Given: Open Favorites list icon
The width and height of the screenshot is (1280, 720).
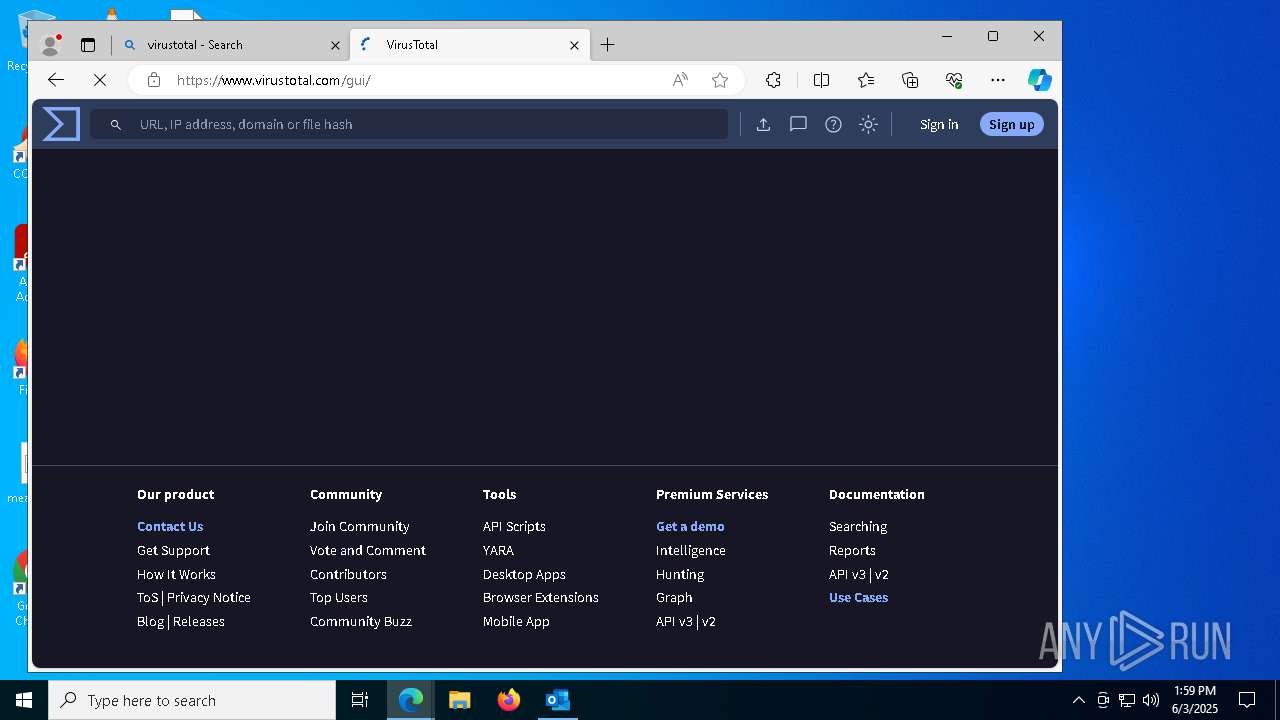Looking at the screenshot, I should coord(866,80).
